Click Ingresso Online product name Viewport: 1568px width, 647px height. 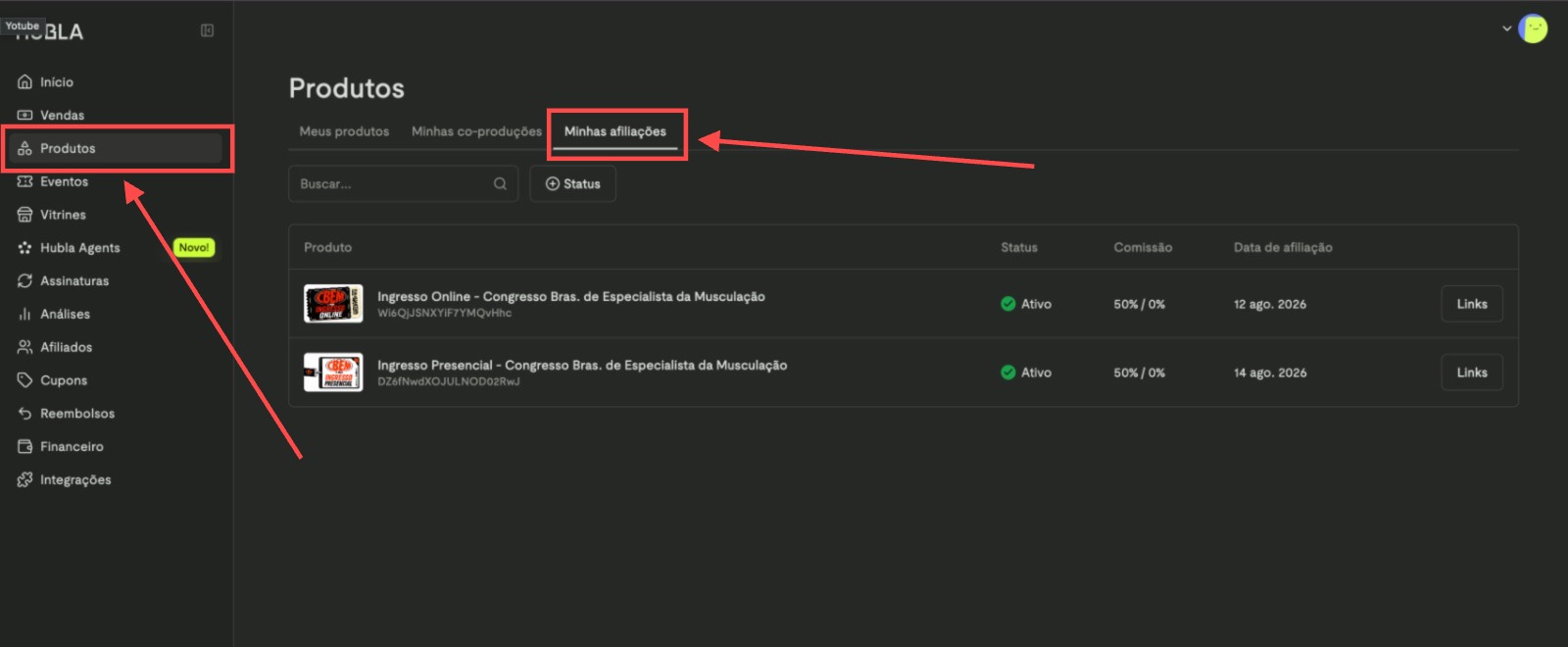point(571,296)
